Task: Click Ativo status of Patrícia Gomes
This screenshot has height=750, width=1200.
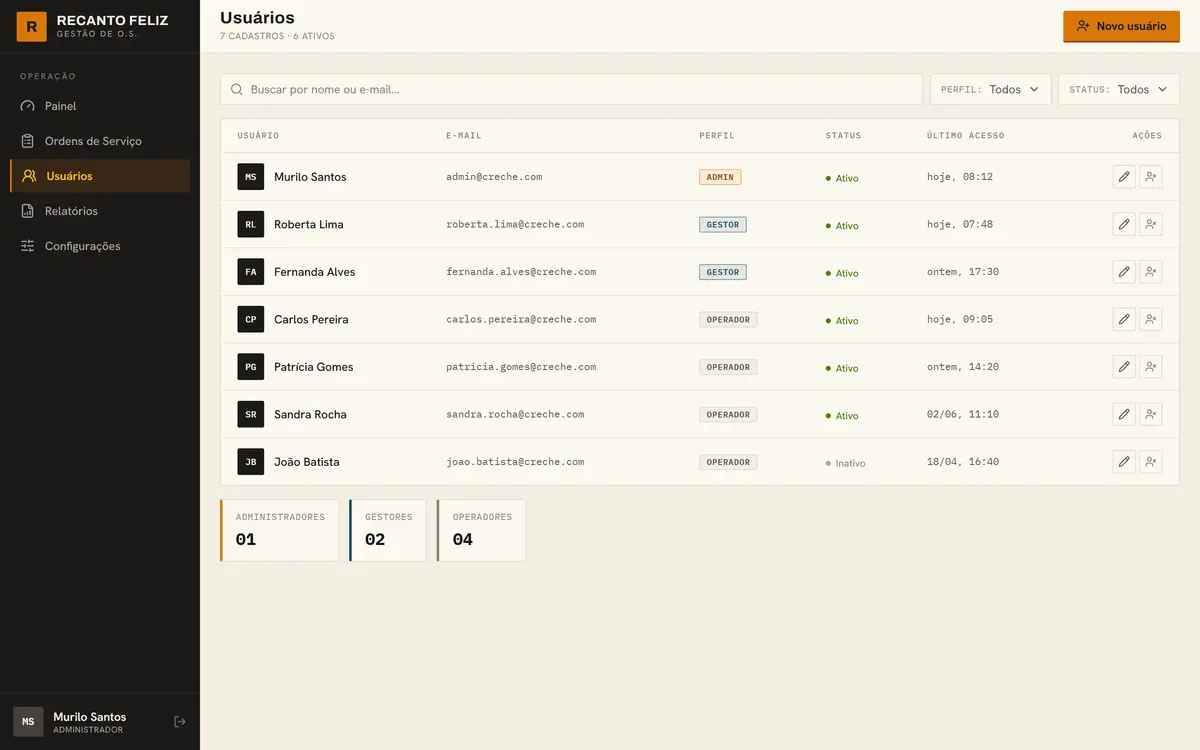Action: coord(842,368)
